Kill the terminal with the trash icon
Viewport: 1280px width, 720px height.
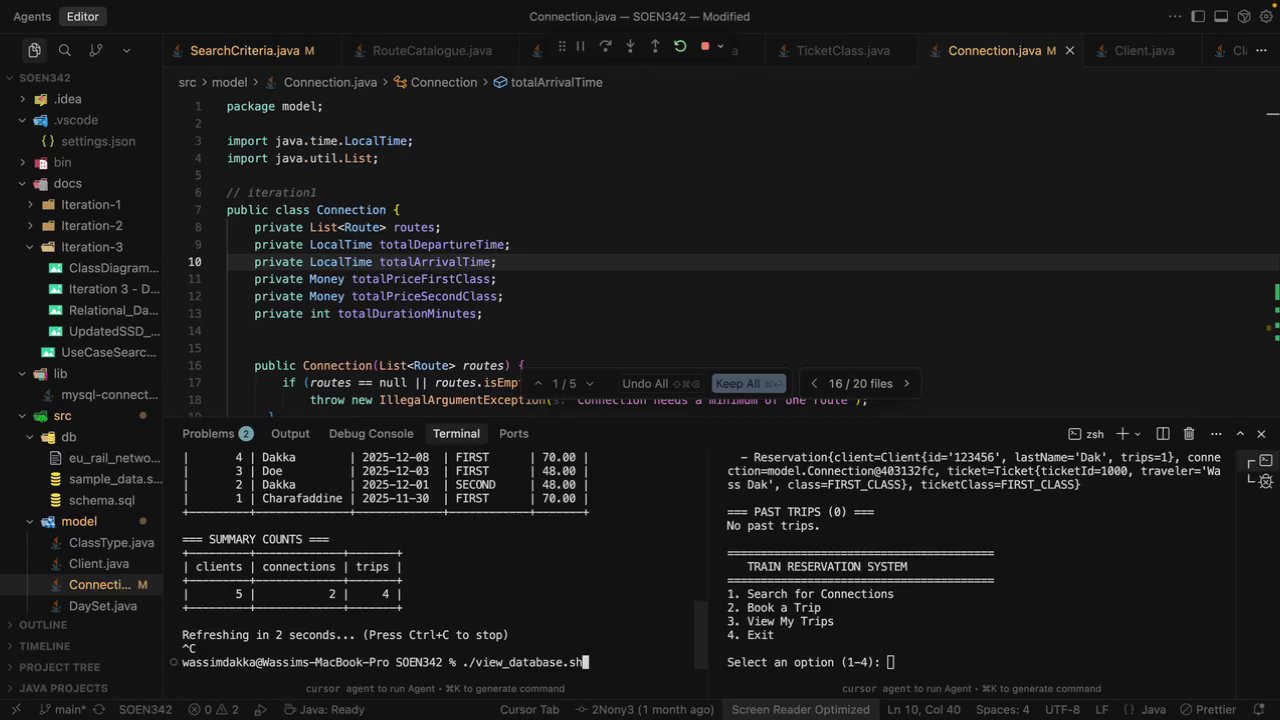1189,434
